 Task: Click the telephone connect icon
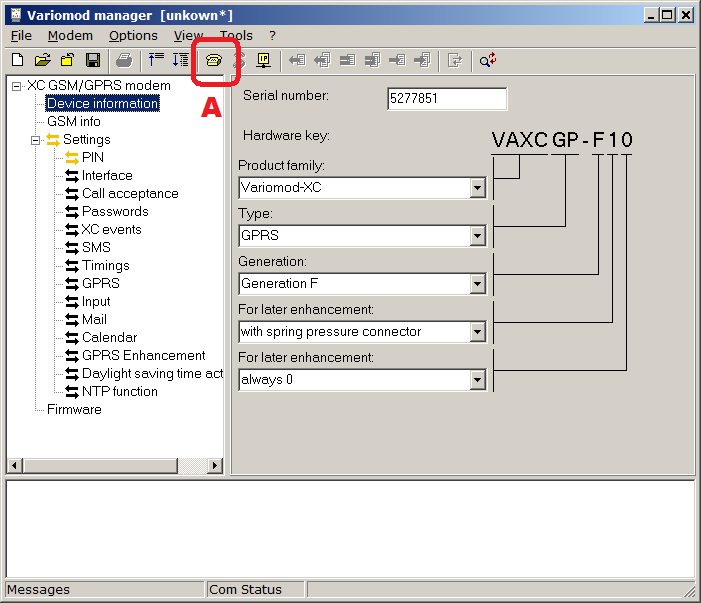pos(213,61)
